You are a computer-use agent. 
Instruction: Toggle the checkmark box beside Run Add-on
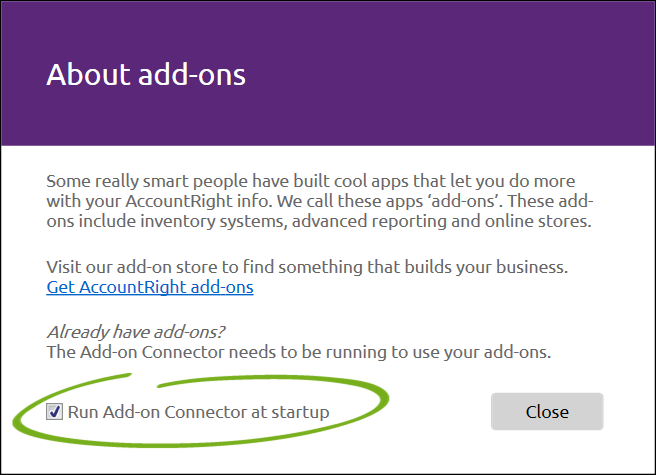pos(54,412)
